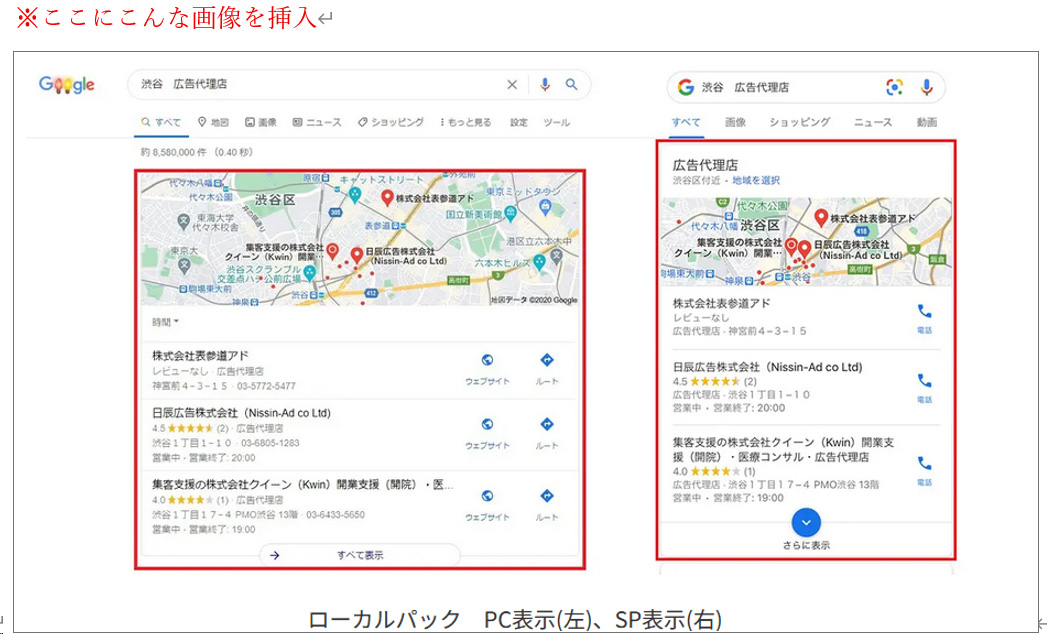Click the microphone icon in desktop search bar
Viewport: 1047px width, 634px height.
(545, 85)
